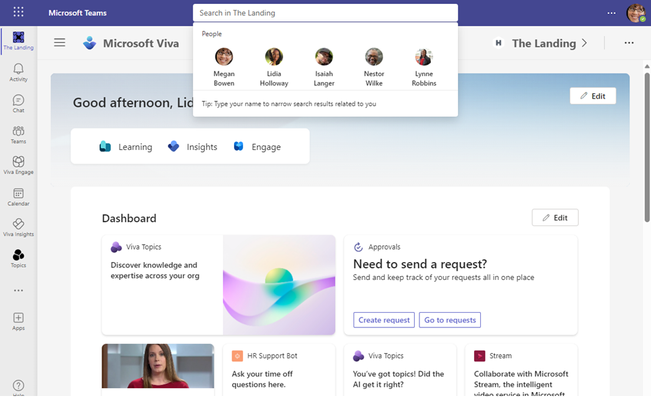Screen dimensions: 651x400
Task: Show more apps ellipsis in sidebar
Action: pyautogui.click(x=18, y=290)
